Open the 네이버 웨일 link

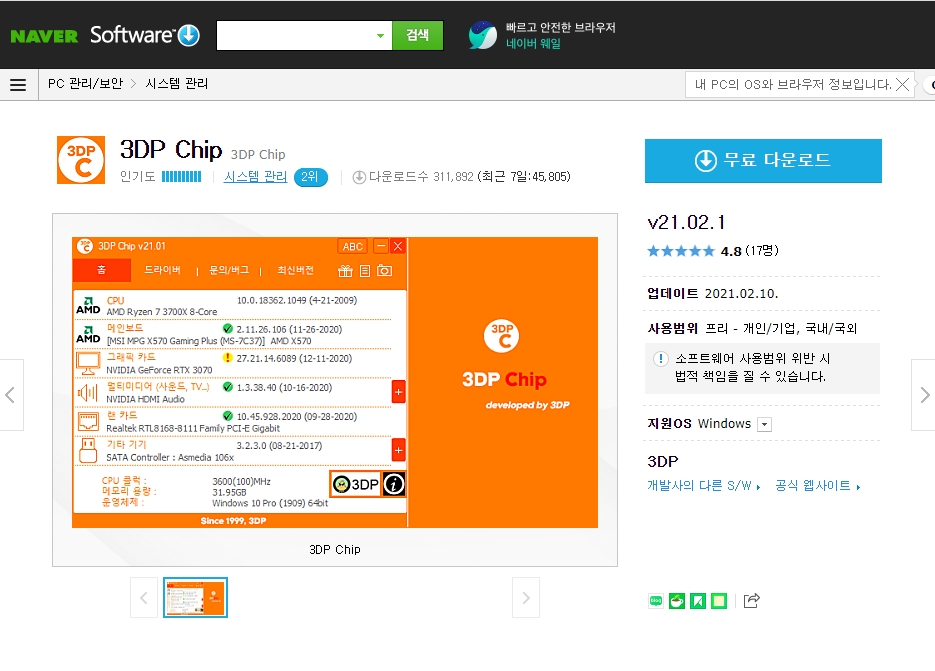[x=533, y=44]
